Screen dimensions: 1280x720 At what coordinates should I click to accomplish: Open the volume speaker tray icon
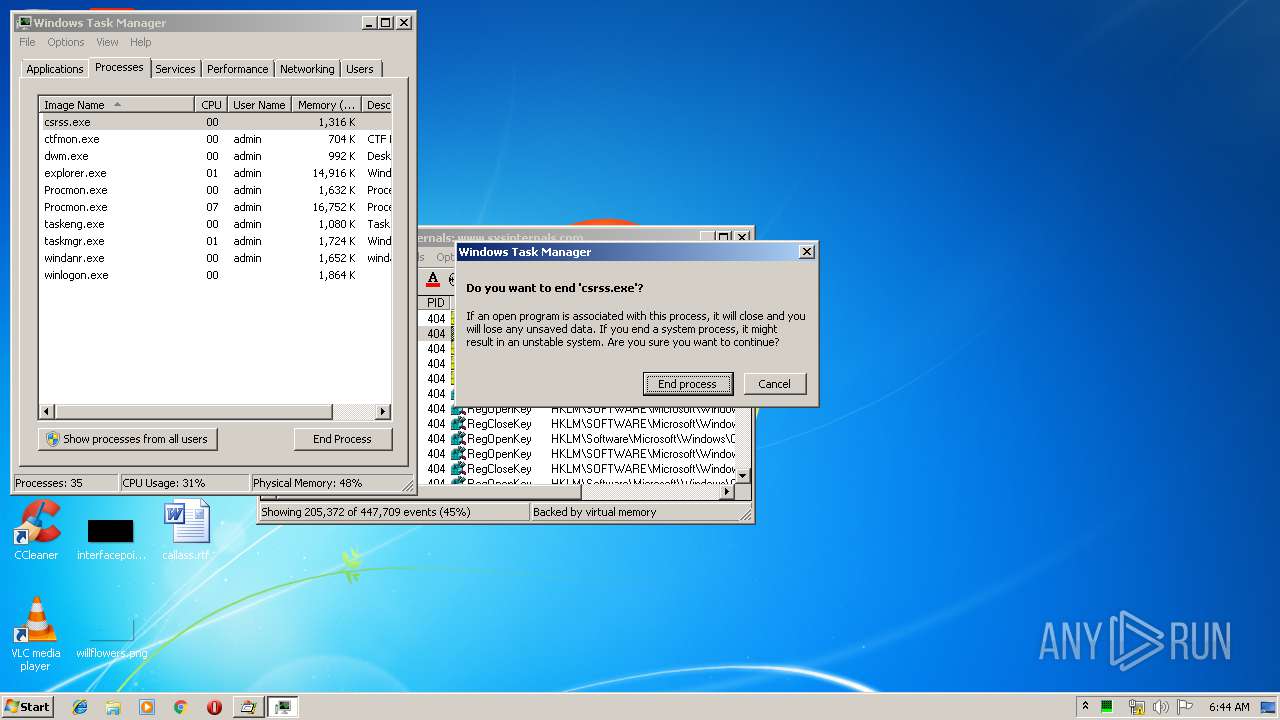coord(1160,707)
